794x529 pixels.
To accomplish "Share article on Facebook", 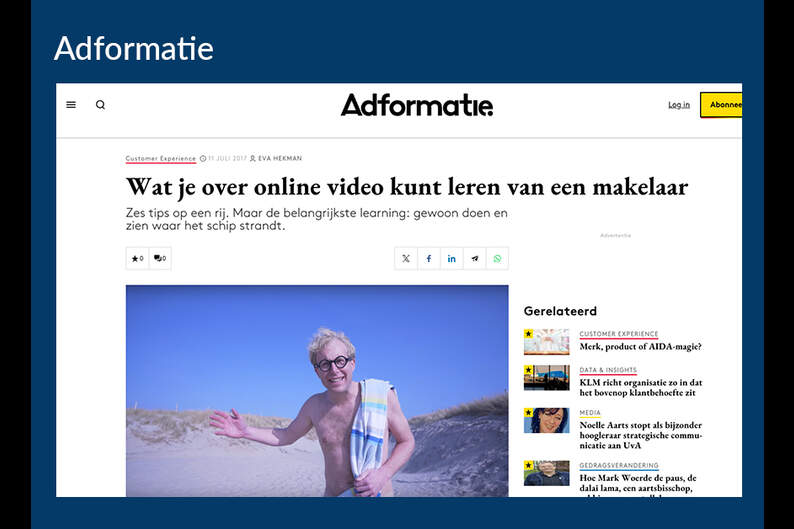I will 429,259.
